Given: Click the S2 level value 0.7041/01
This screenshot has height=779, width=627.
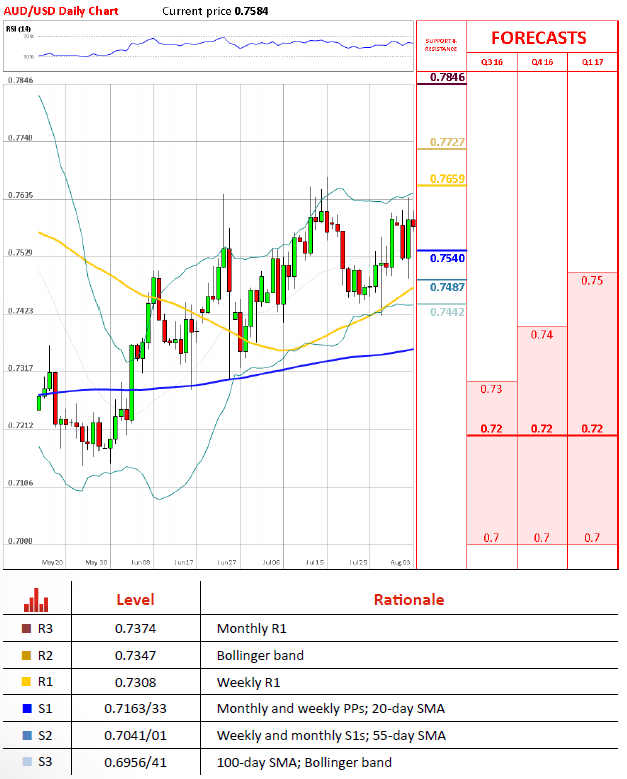Looking at the screenshot, I should pyautogui.click(x=135, y=735).
